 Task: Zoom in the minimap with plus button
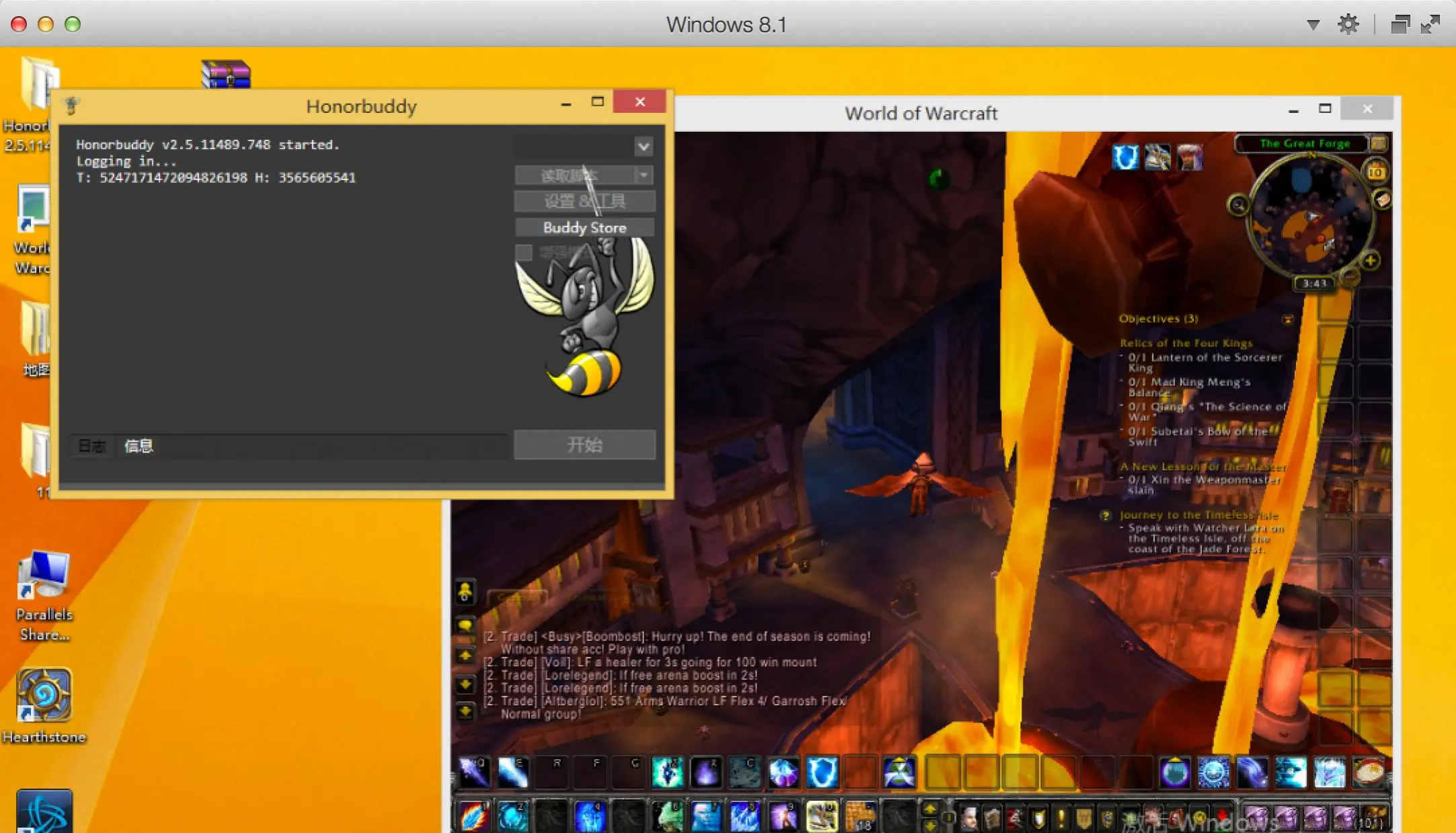click(1371, 260)
